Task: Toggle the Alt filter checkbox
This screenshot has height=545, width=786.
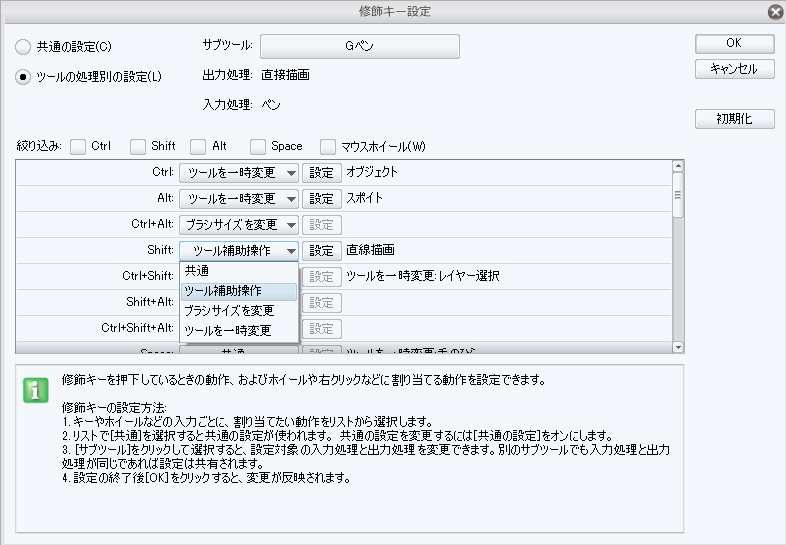Action: pyautogui.click(x=198, y=147)
